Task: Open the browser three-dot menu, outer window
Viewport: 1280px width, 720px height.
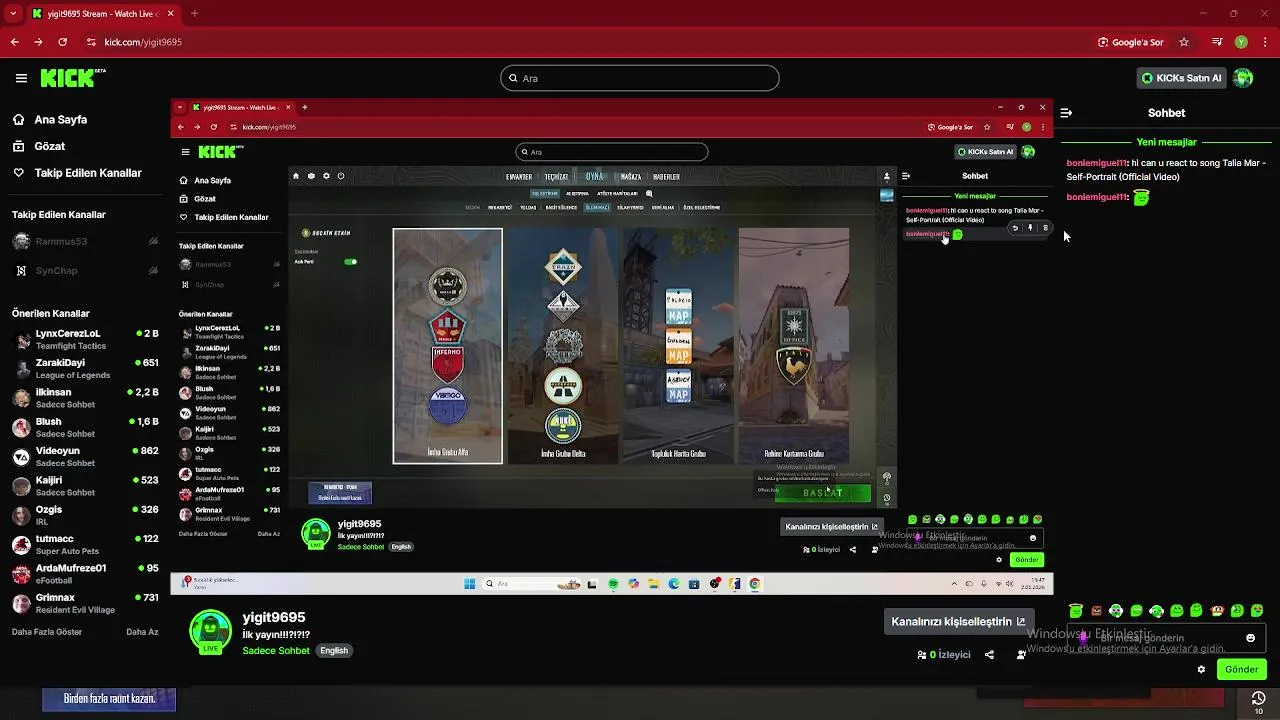Action: 1265,42
